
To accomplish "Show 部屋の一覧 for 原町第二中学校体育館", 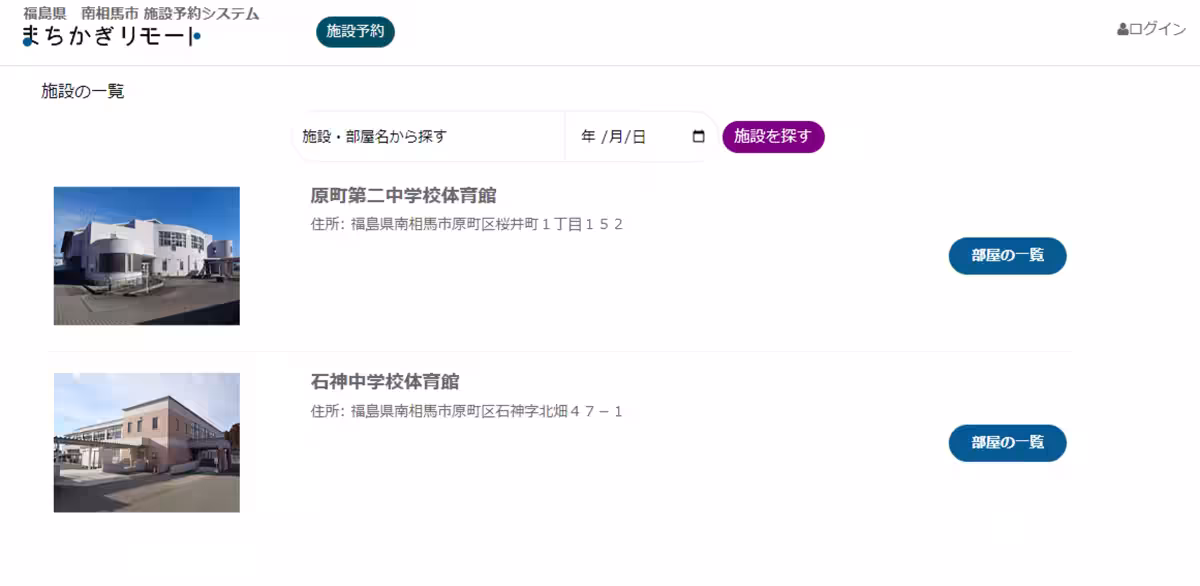I will click(x=1007, y=256).
